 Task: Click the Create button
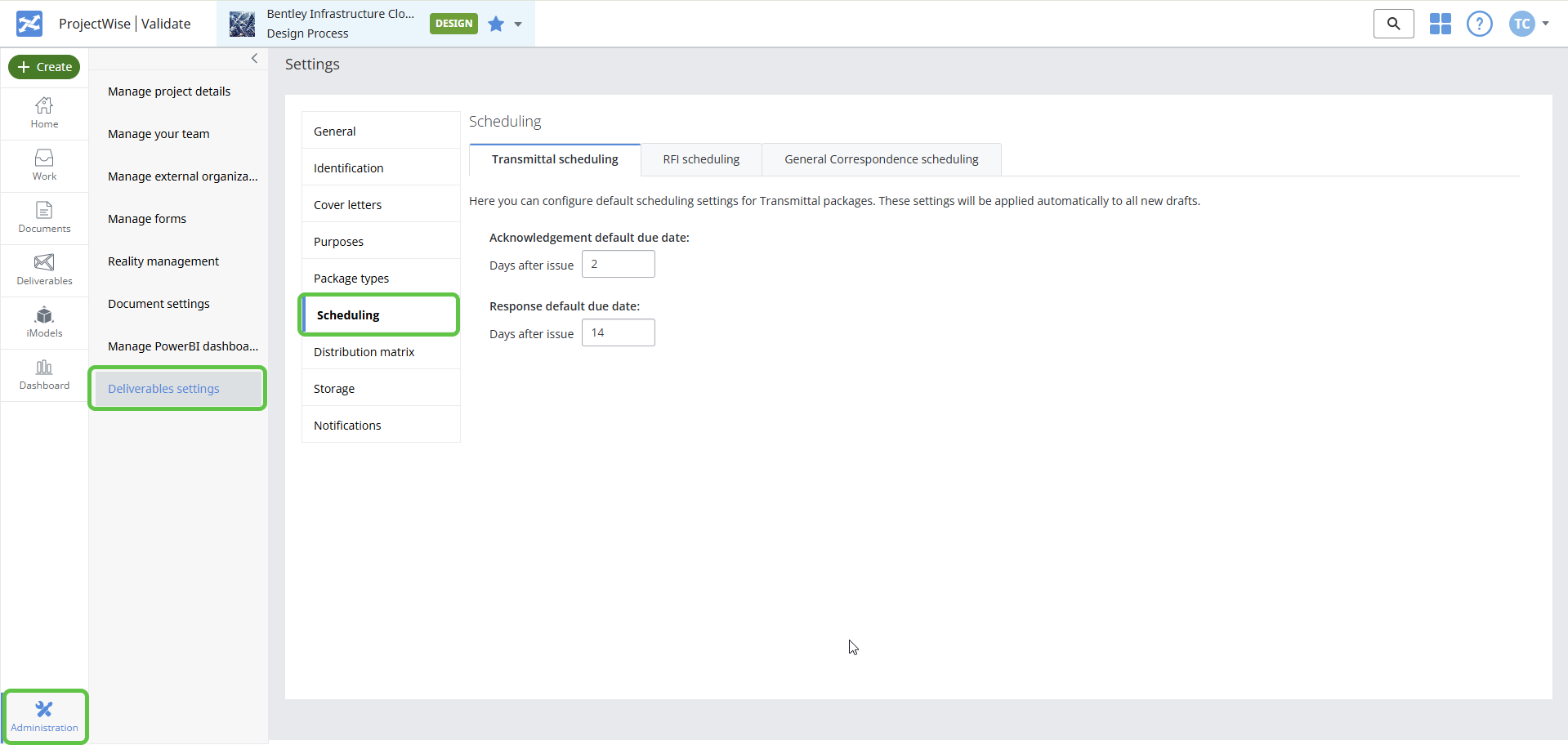click(44, 67)
